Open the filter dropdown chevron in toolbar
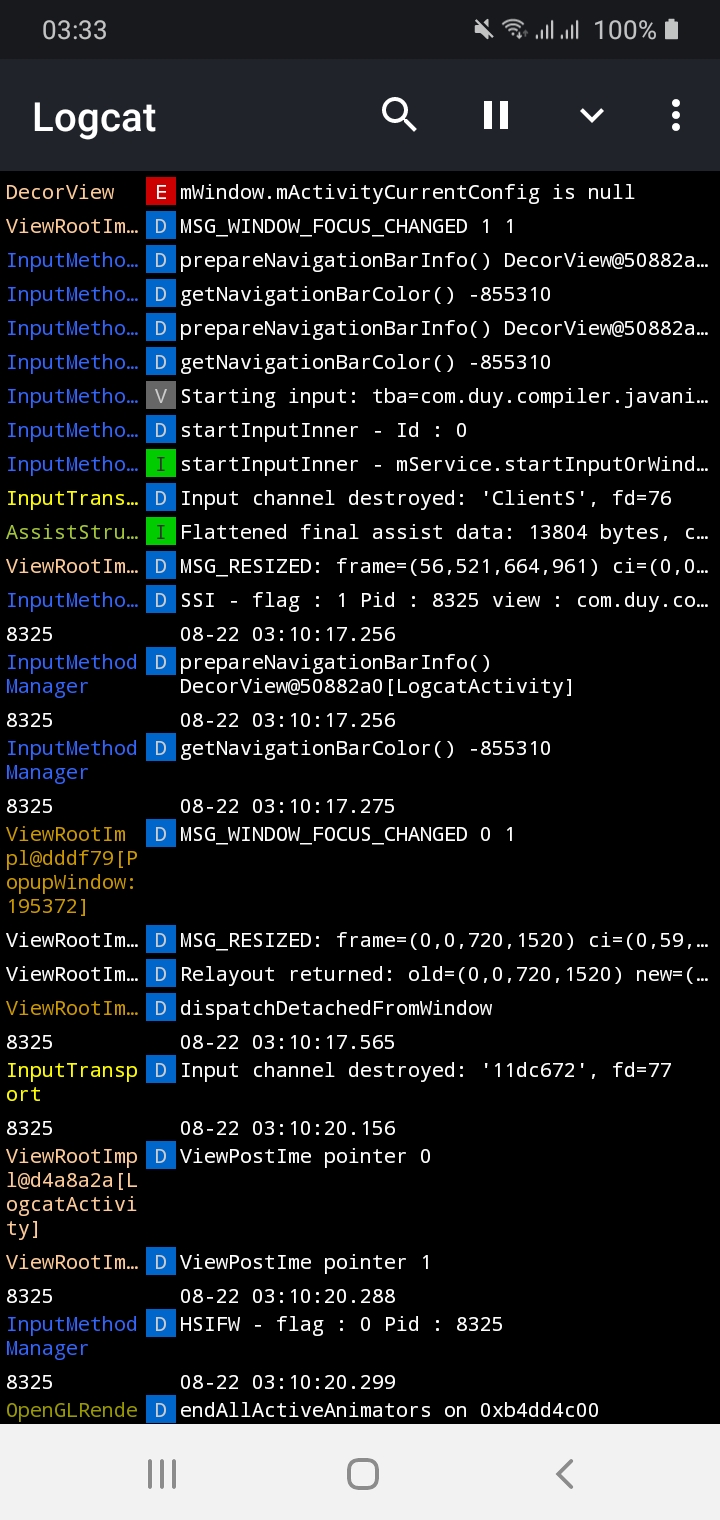 pos(591,115)
